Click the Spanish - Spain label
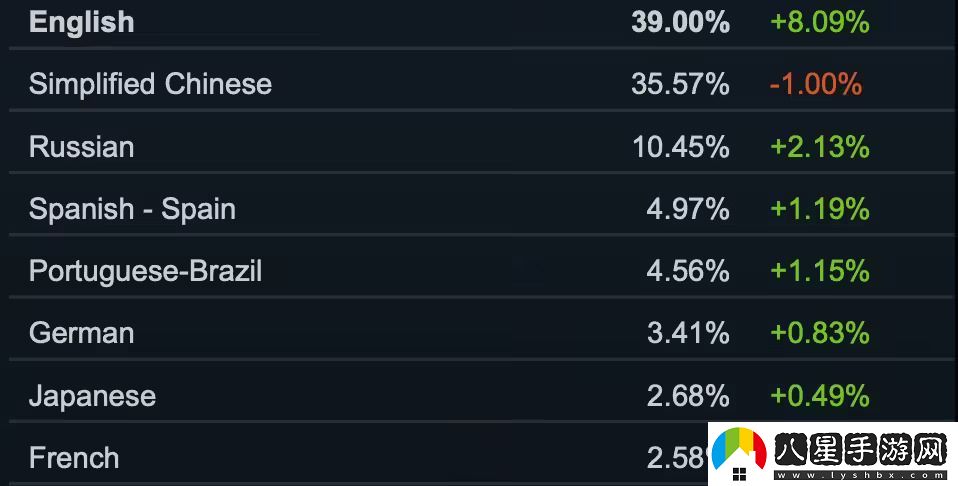This screenshot has width=958, height=486. point(132,209)
